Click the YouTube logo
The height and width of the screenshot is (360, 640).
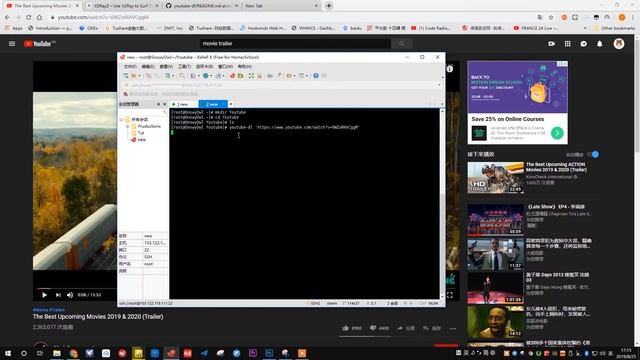pos(39,44)
